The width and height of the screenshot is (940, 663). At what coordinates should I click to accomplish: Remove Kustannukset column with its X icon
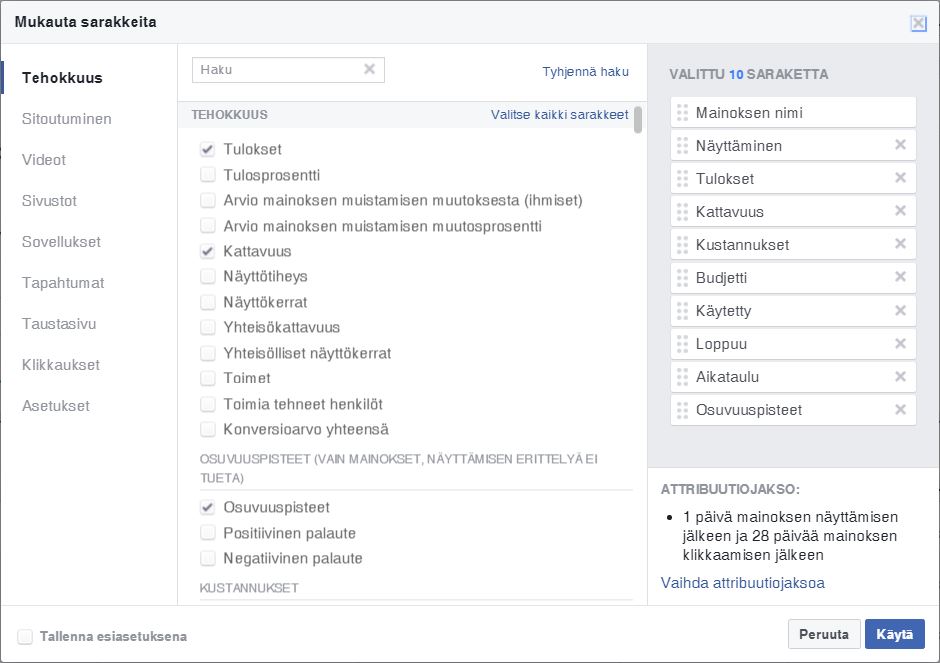click(x=900, y=243)
